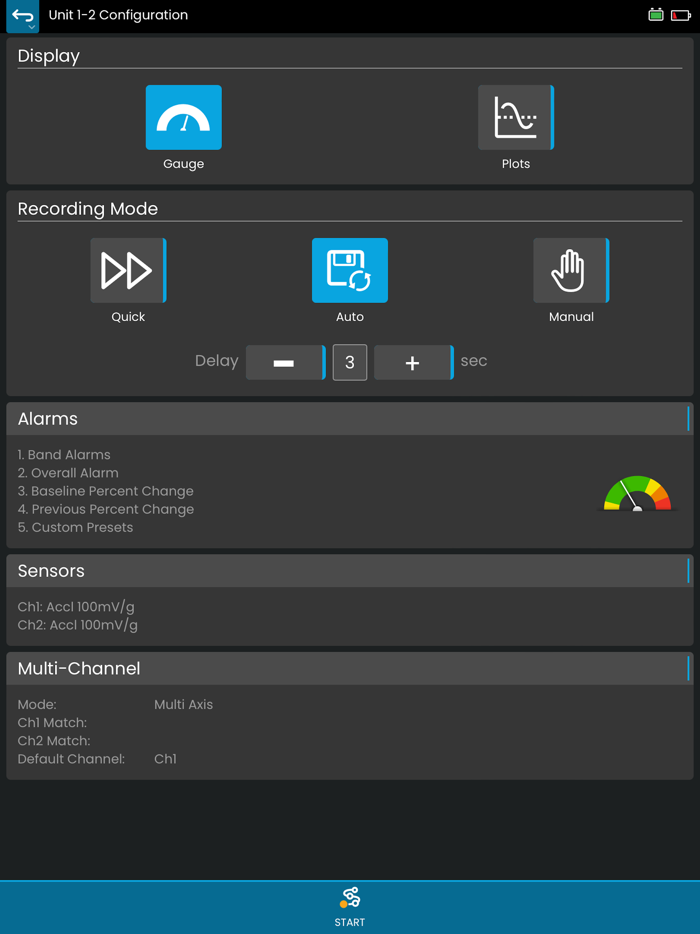Screen dimensions: 700x934
Task: Open the Sensors section header
Action: [350, 571]
